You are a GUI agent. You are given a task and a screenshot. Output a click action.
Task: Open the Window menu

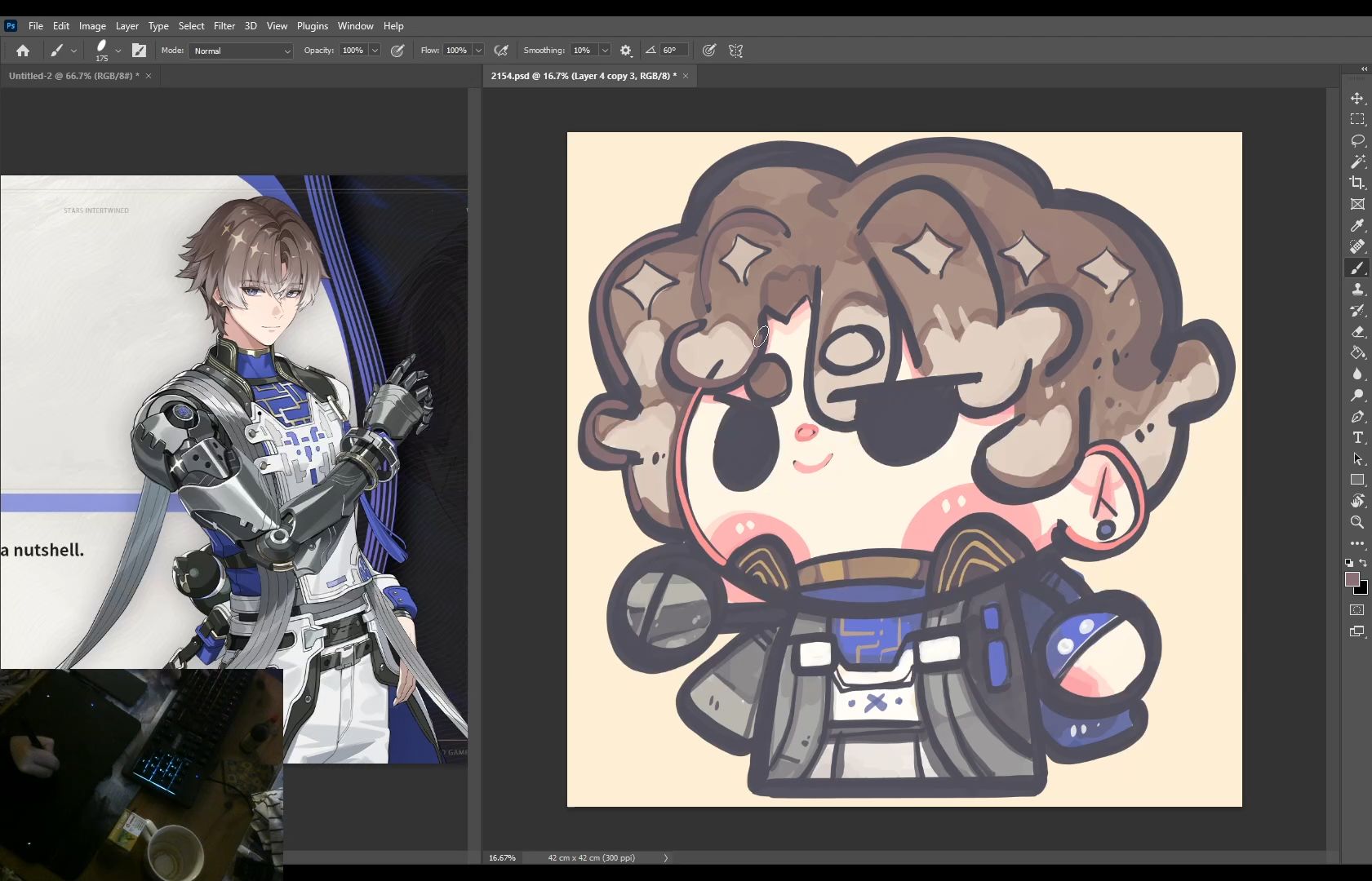[355, 26]
